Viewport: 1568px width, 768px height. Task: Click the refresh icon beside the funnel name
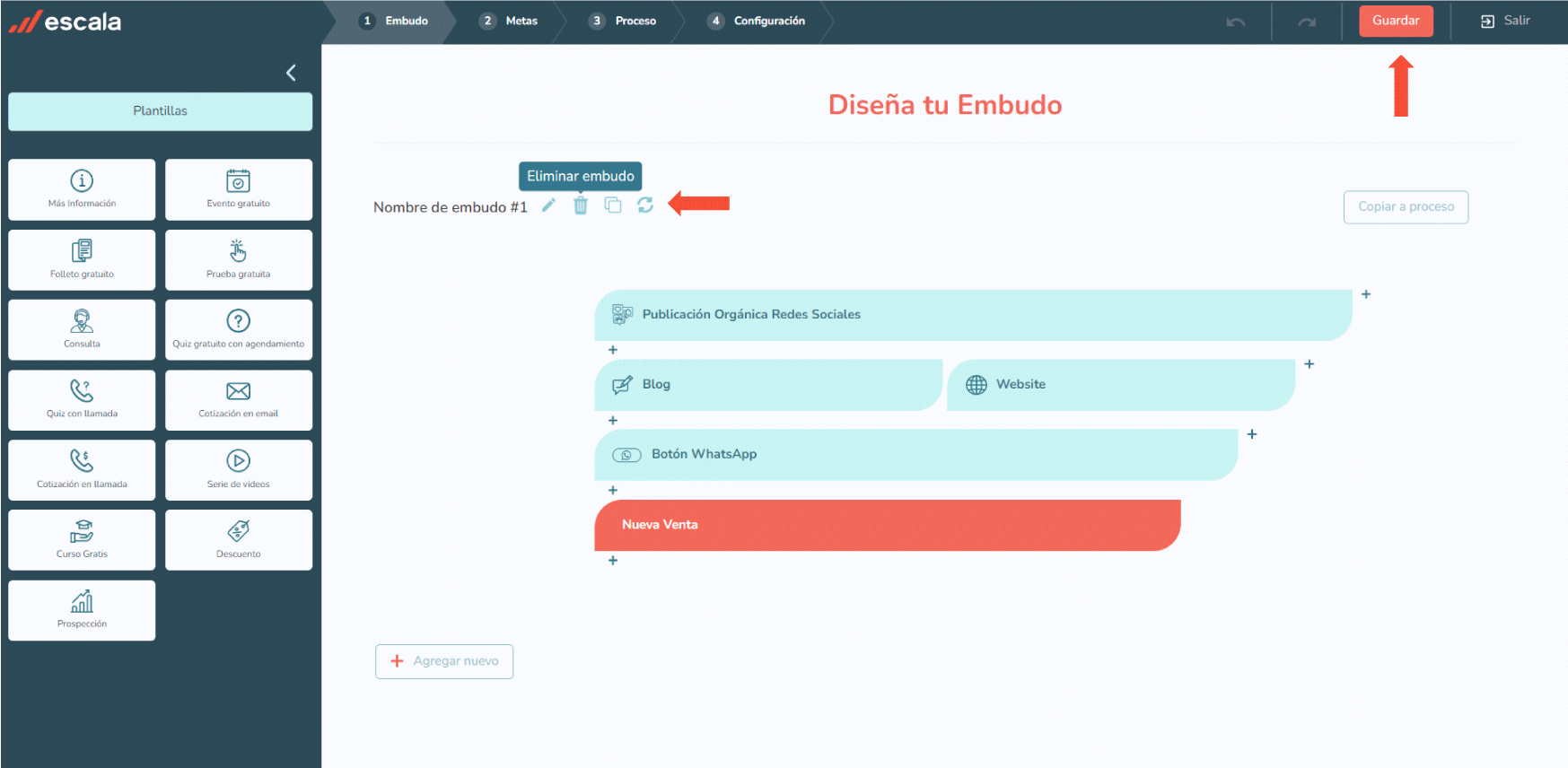point(645,205)
